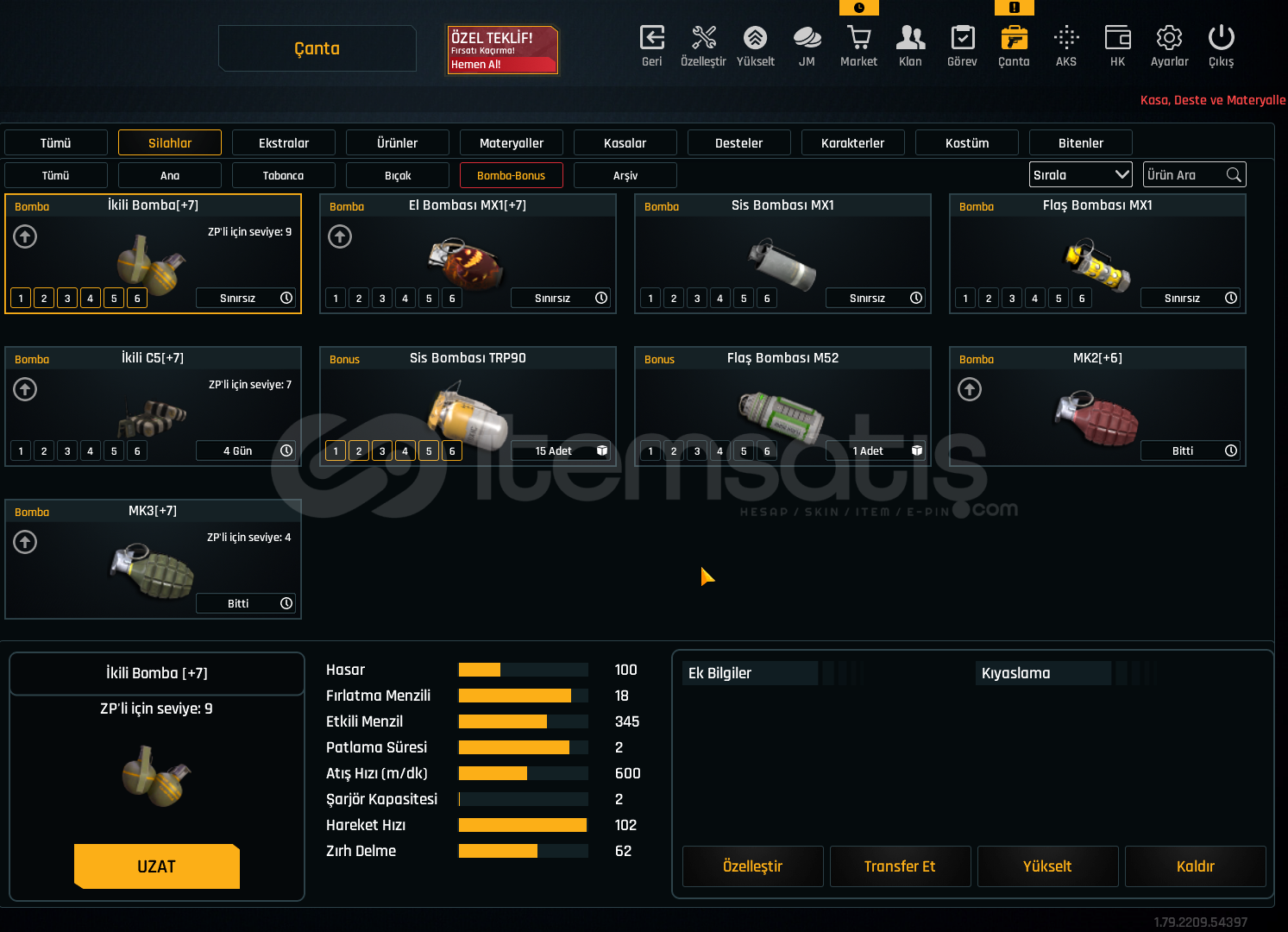Expand the Ek Bilgiler panel header

[x=749, y=673]
